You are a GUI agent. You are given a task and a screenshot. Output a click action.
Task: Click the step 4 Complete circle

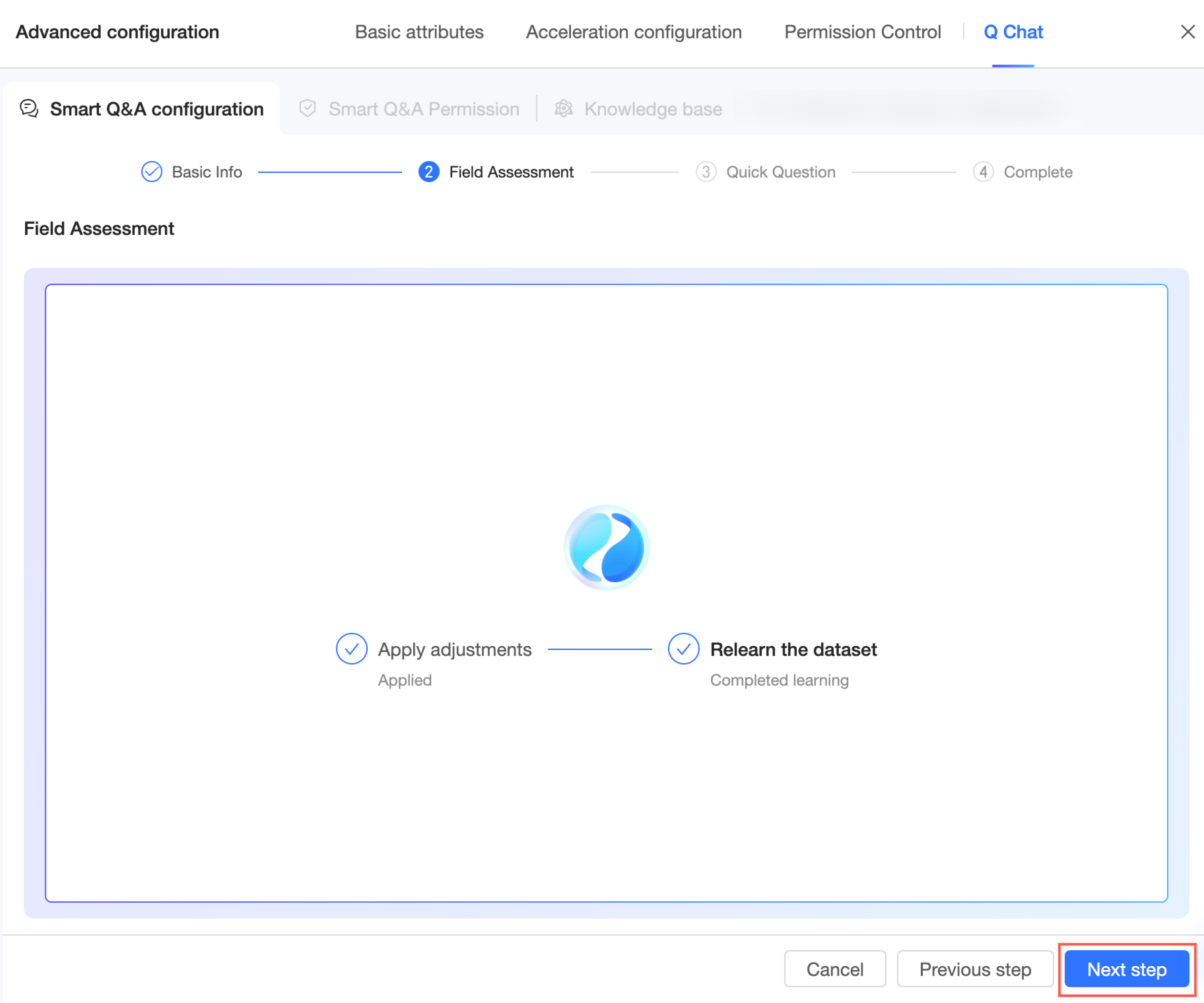click(x=983, y=172)
